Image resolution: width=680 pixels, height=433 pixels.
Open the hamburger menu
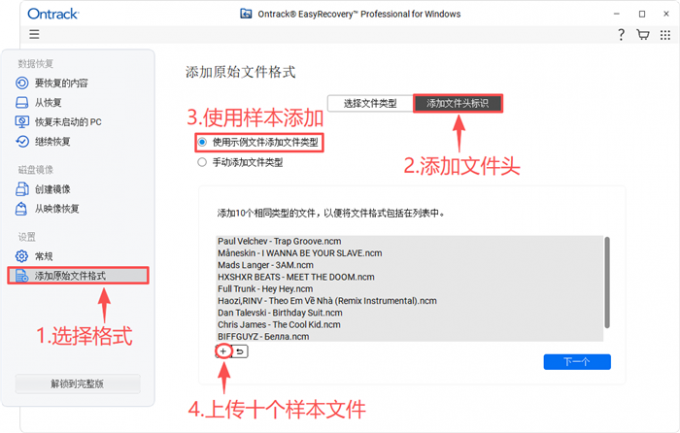point(34,34)
